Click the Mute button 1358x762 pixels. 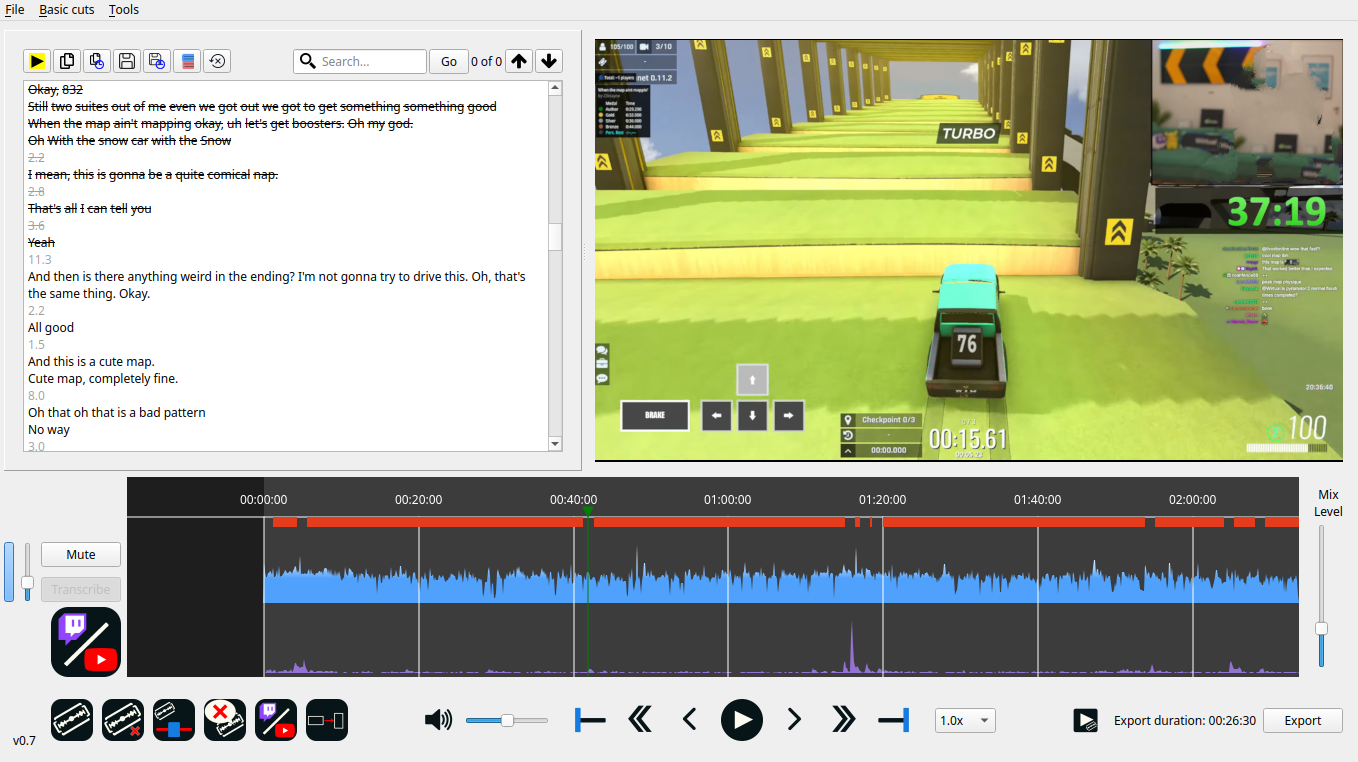pyautogui.click(x=81, y=554)
